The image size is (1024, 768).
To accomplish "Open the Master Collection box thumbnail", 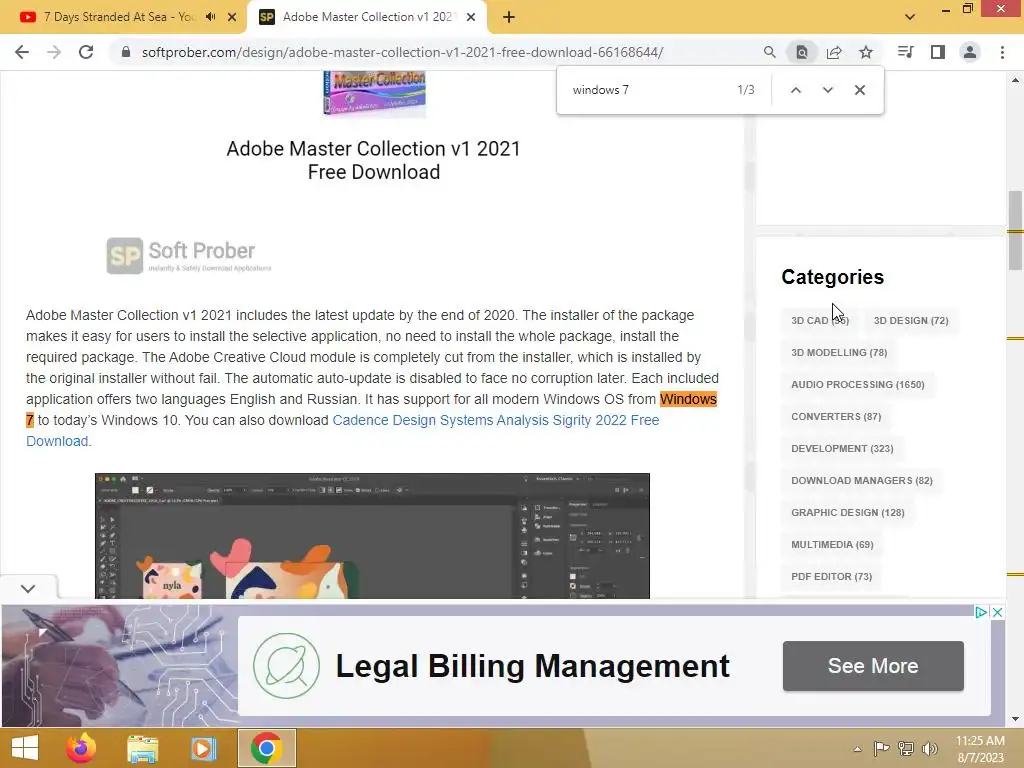I will pyautogui.click(x=374, y=93).
